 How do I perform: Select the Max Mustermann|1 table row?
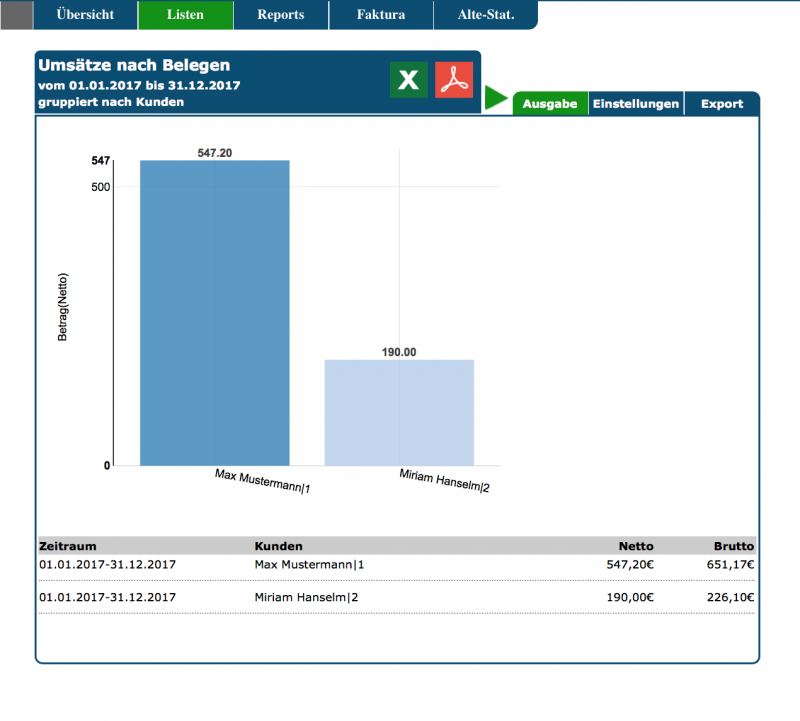[x=309, y=565]
